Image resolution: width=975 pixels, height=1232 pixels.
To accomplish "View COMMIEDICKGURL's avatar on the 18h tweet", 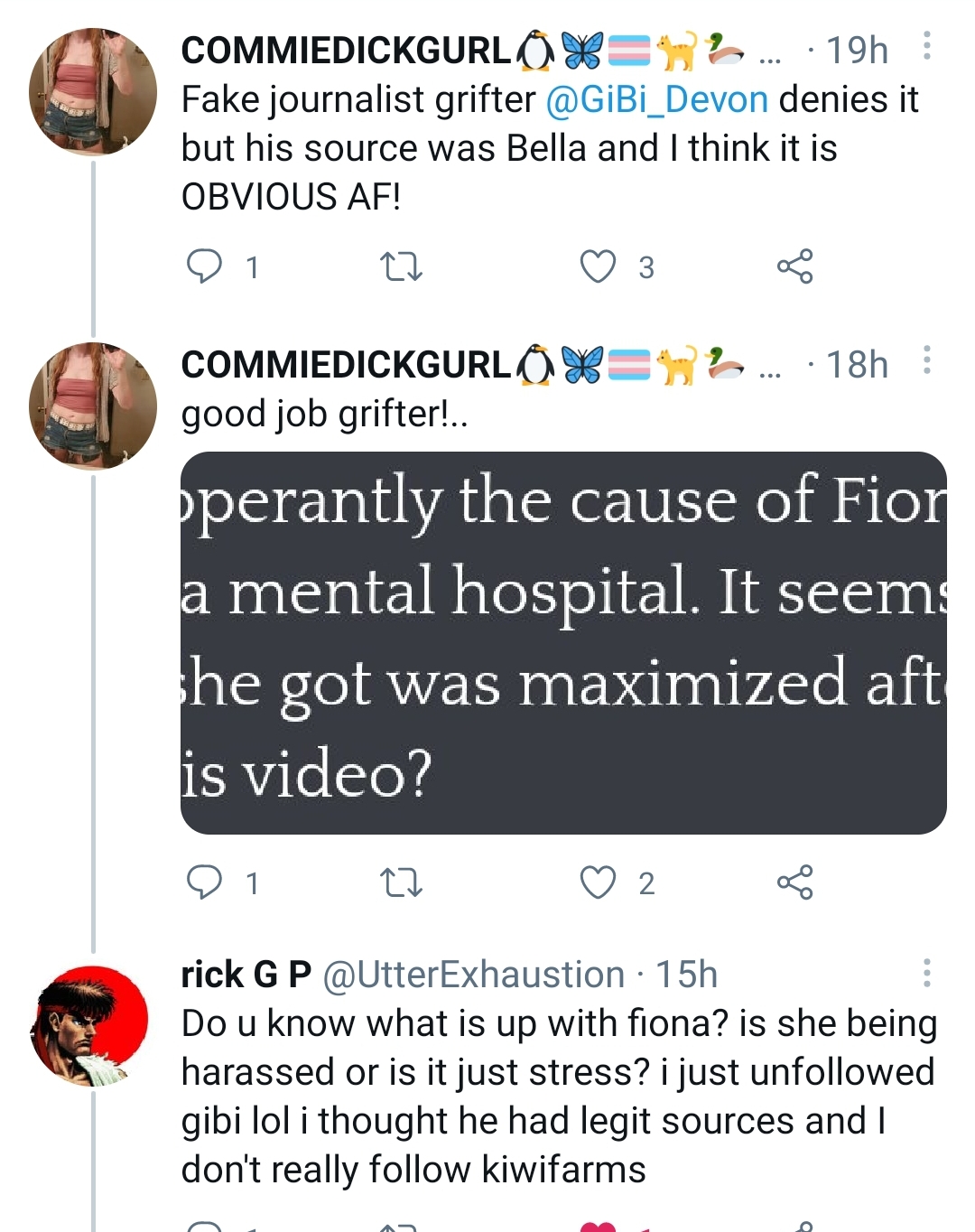I will pyautogui.click(x=93, y=406).
